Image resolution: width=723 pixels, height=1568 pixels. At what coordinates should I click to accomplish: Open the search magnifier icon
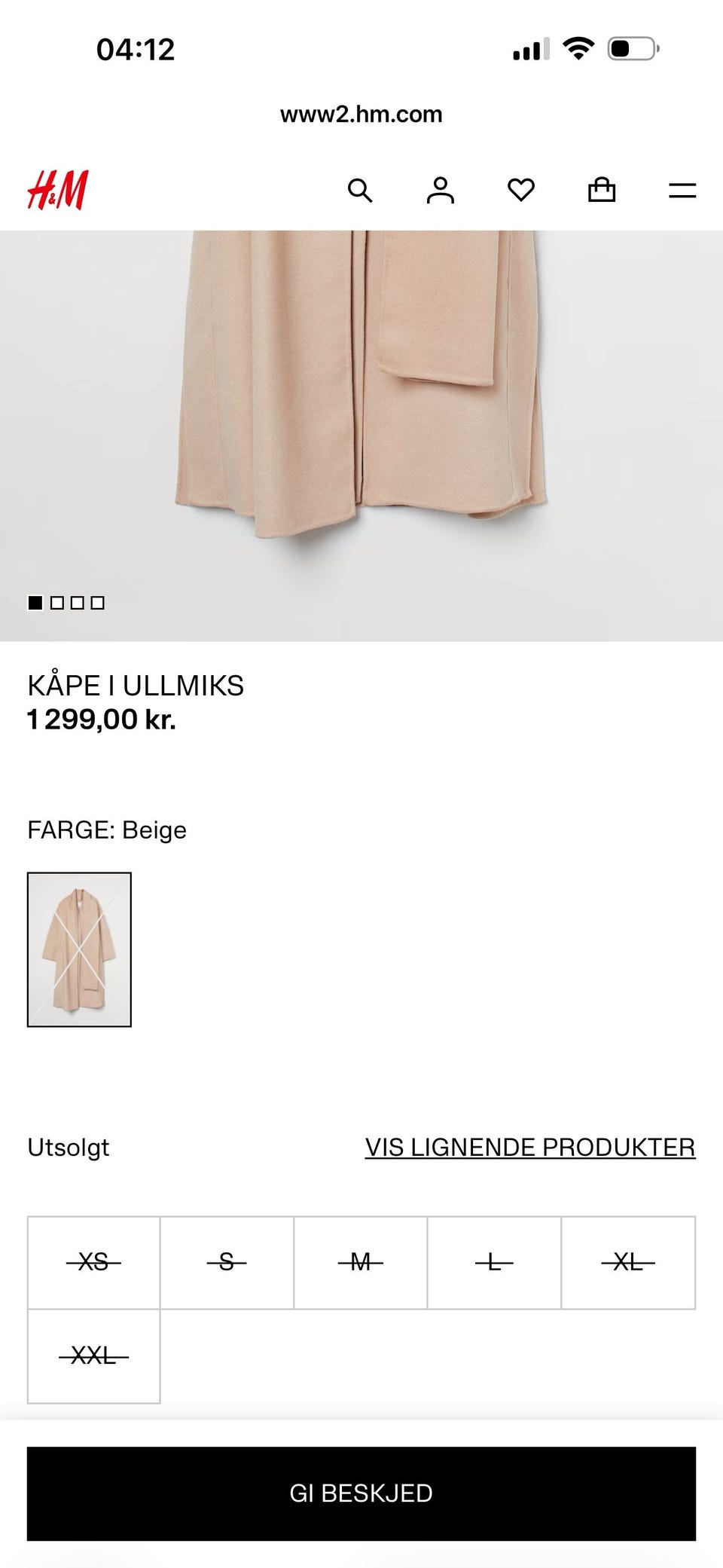[x=360, y=190]
